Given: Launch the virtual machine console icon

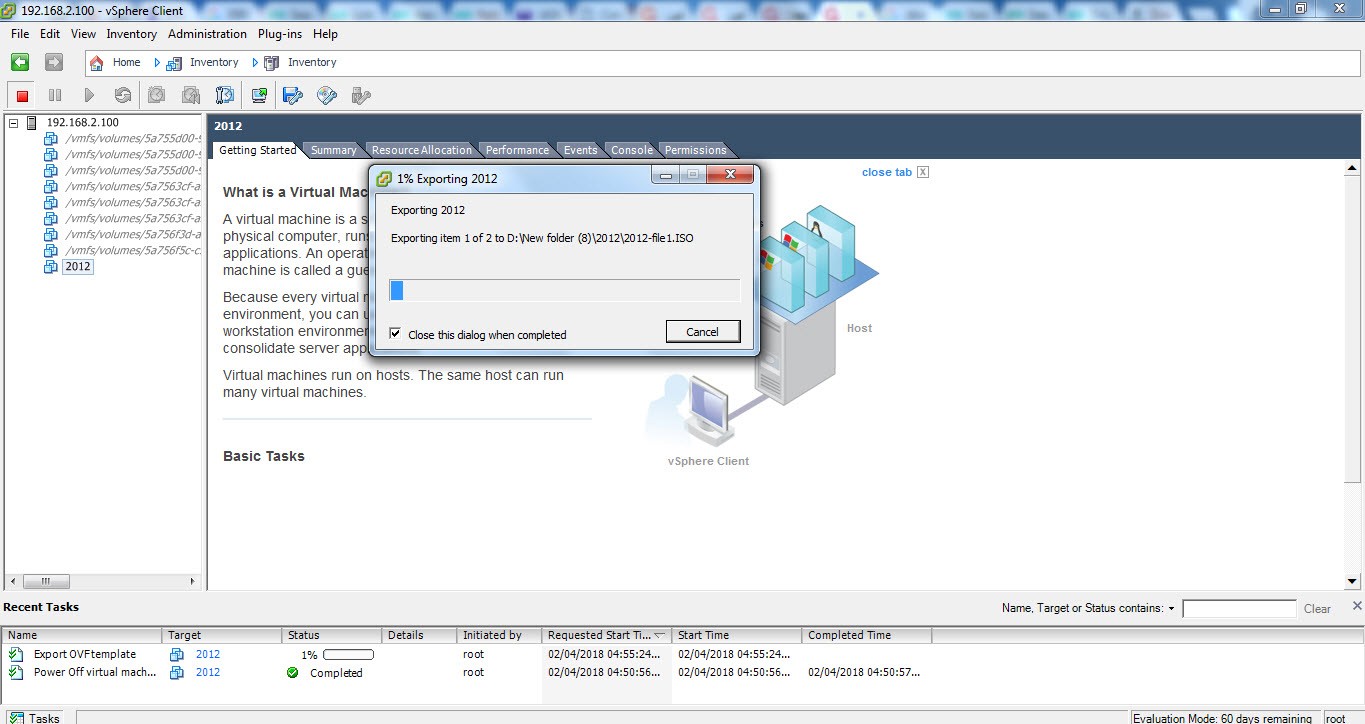Looking at the screenshot, I should point(259,96).
